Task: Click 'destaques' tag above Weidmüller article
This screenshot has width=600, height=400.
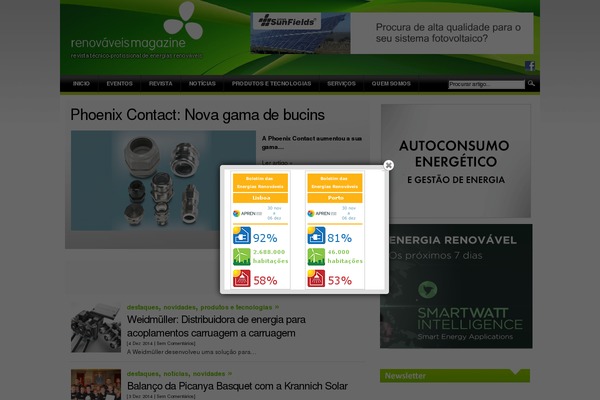Action: pyautogui.click(x=142, y=307)
